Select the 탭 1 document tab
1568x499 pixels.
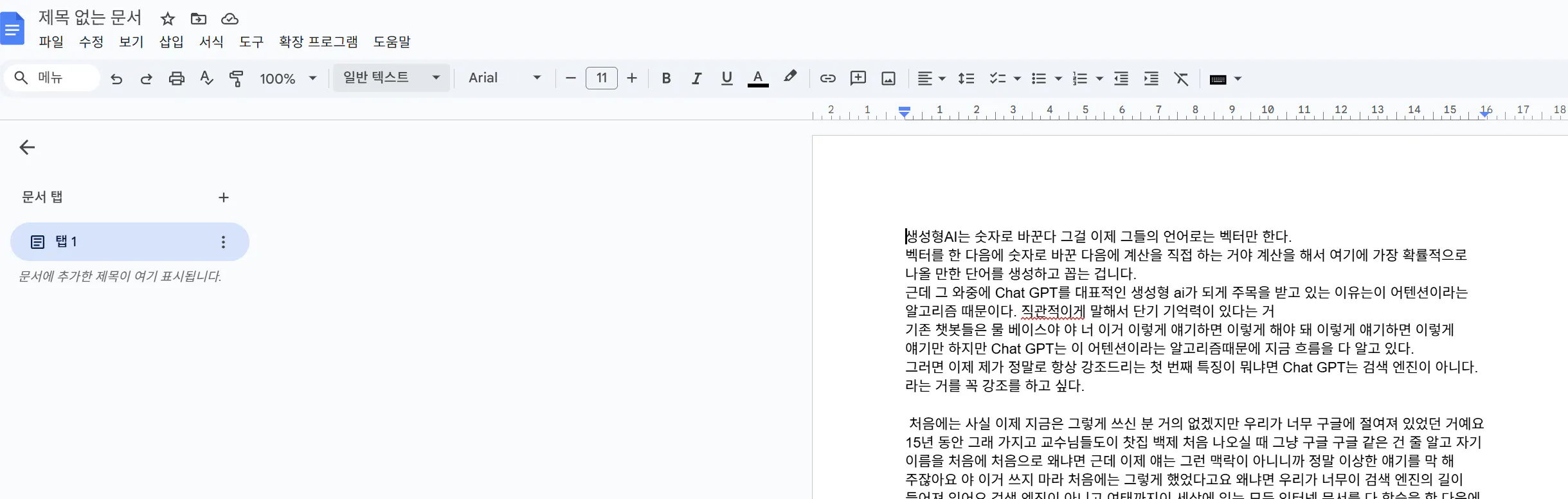(130, 242)
